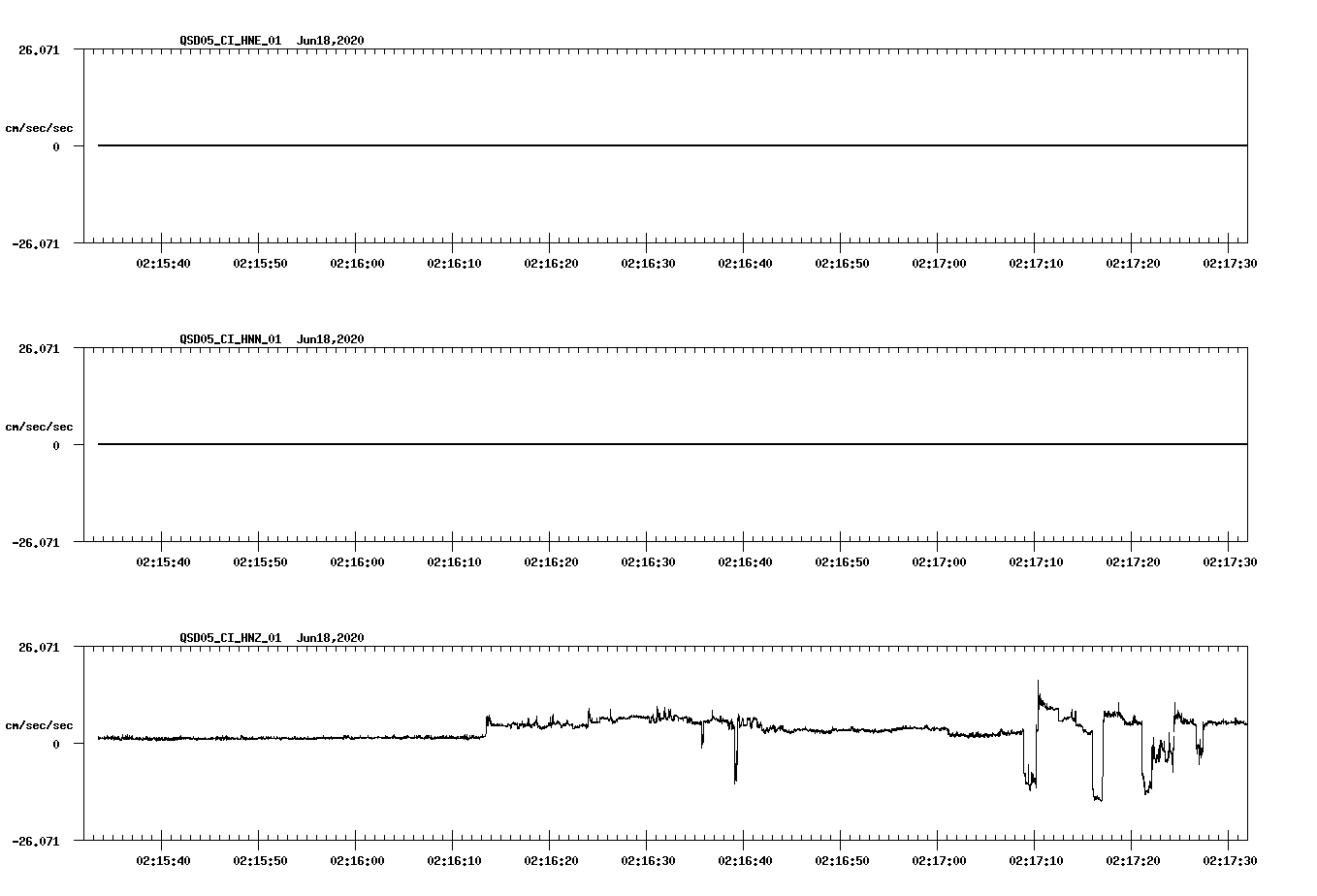Click 02:17:30 time label under HNN plot

[1230, 562]
